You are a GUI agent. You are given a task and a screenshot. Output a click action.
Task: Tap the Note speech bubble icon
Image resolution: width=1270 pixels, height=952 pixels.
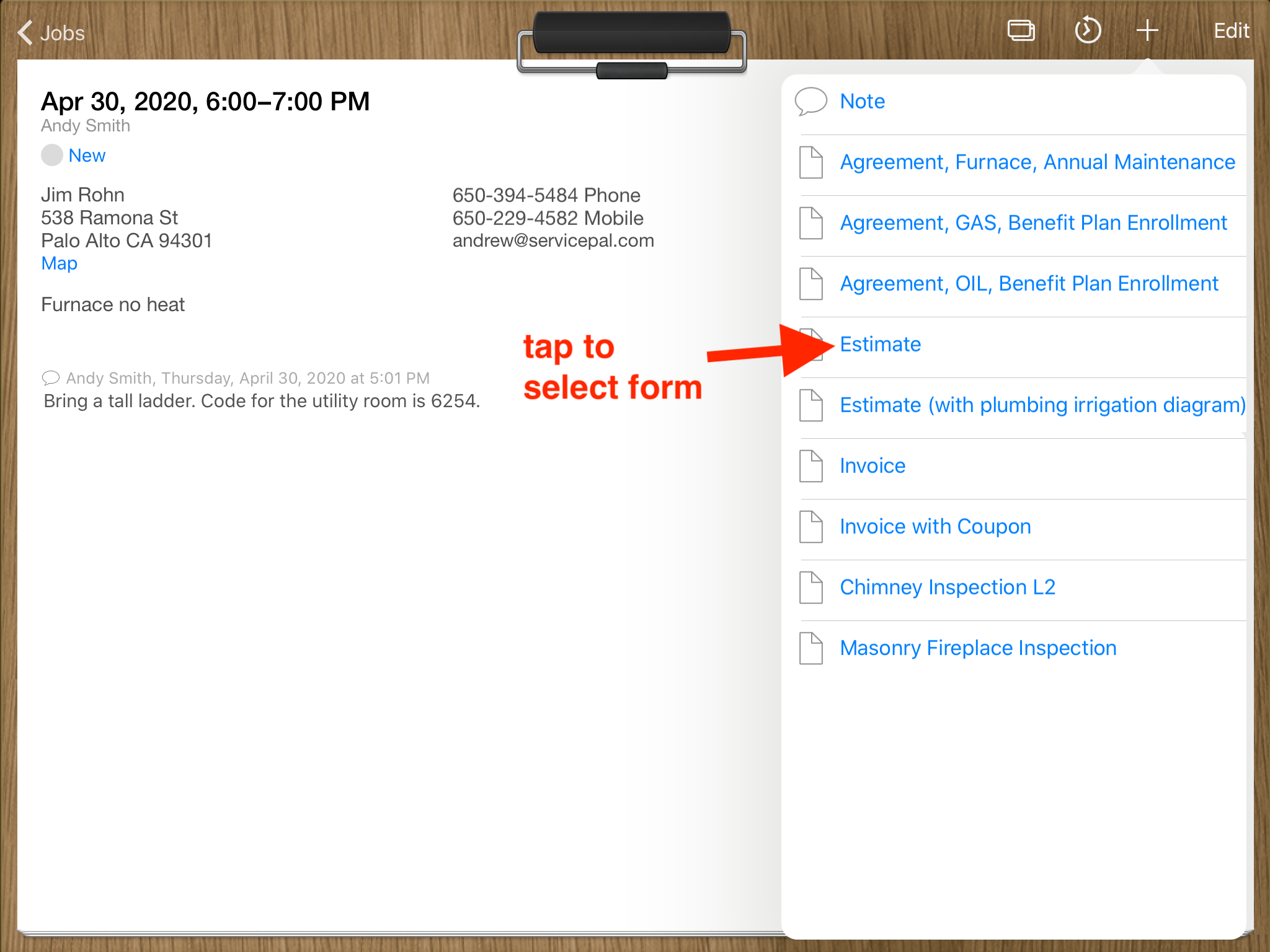pyautogui.click(x=810, y=101)
